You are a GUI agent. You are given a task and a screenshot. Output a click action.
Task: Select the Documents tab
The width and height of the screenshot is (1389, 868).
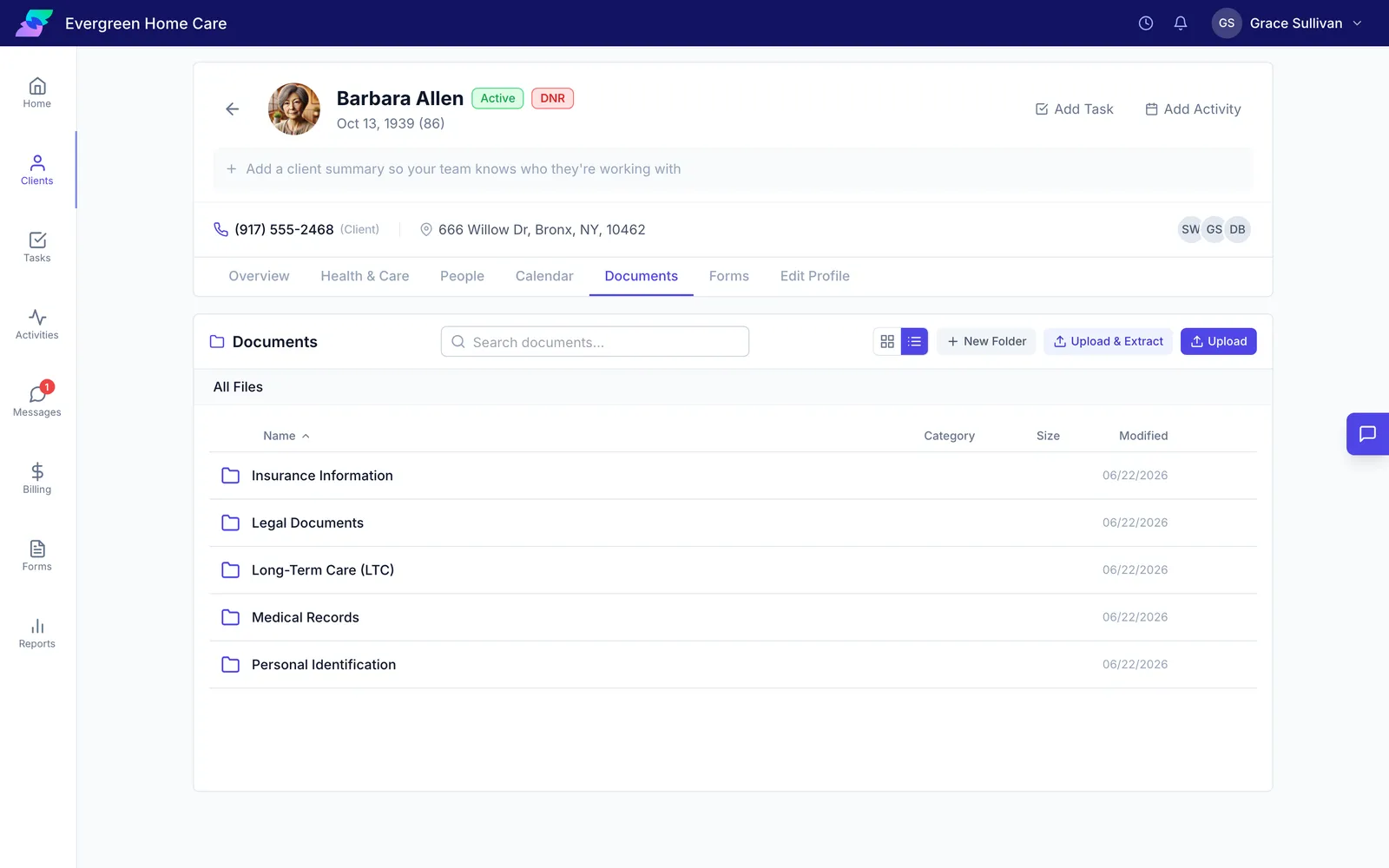point(641,276)
